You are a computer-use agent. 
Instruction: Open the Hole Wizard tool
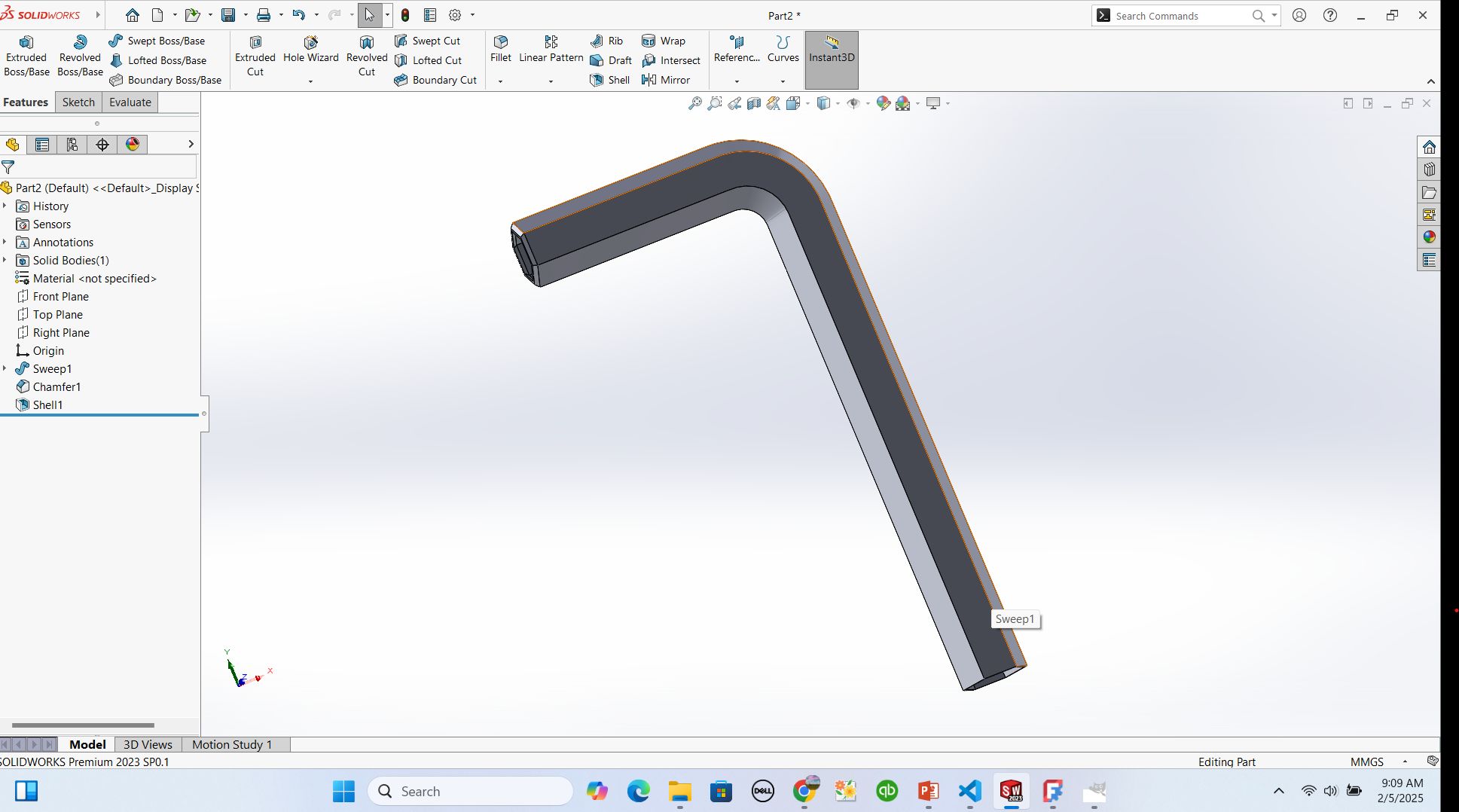point(311,50)
